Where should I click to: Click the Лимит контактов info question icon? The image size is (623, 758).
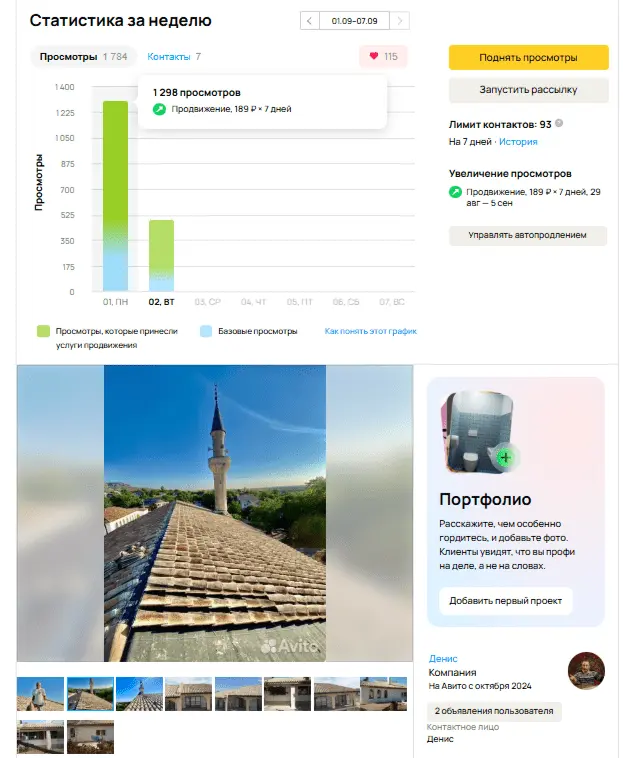click(559, 123)
